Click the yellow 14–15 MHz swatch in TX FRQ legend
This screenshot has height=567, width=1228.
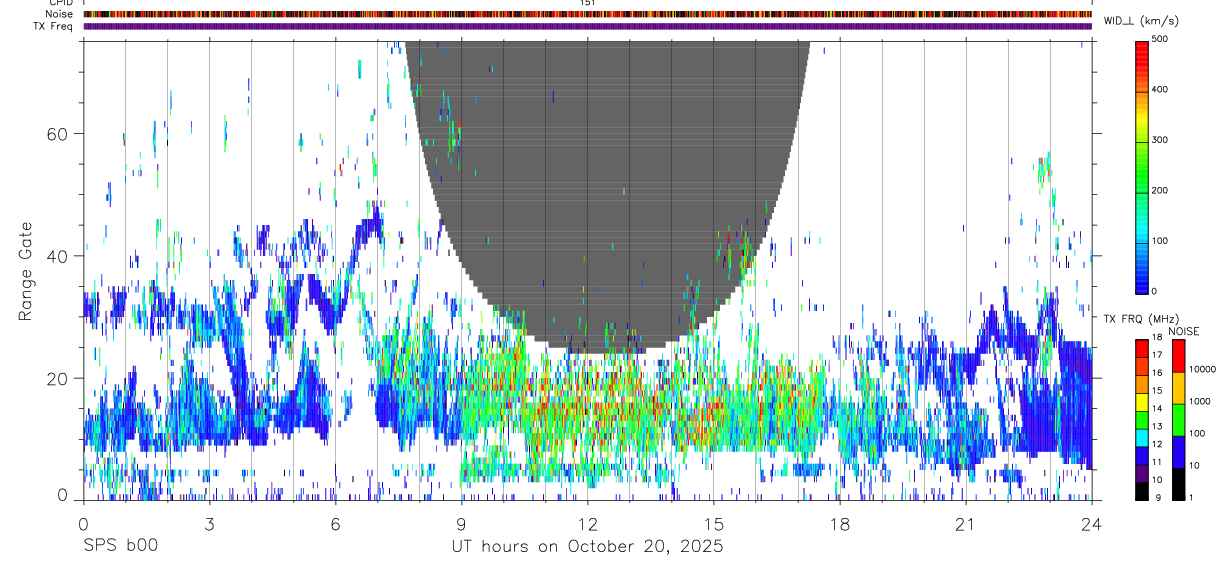pyautogui.click(x=1142, y=402)
